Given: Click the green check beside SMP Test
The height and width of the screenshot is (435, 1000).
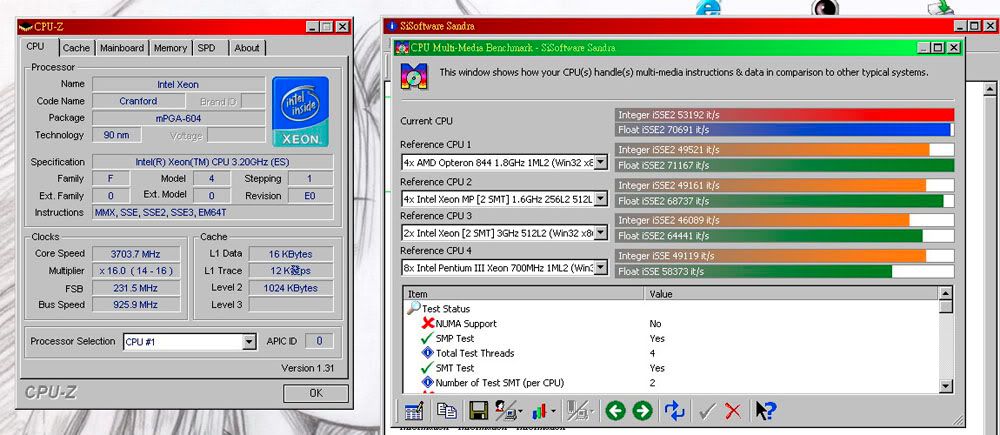Looking at the screenshot, I should [427, 338].
